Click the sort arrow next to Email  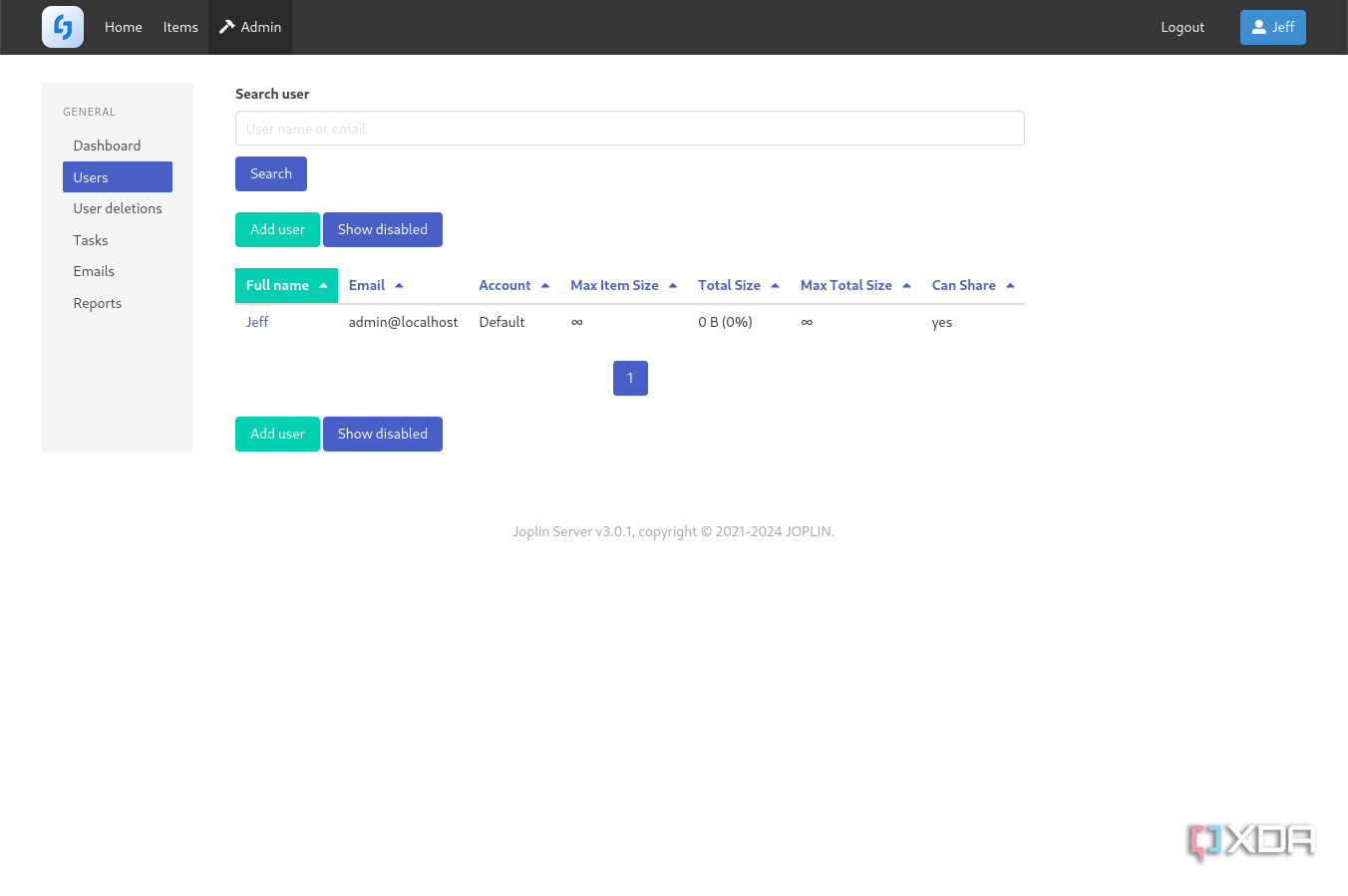coord(399,285)
